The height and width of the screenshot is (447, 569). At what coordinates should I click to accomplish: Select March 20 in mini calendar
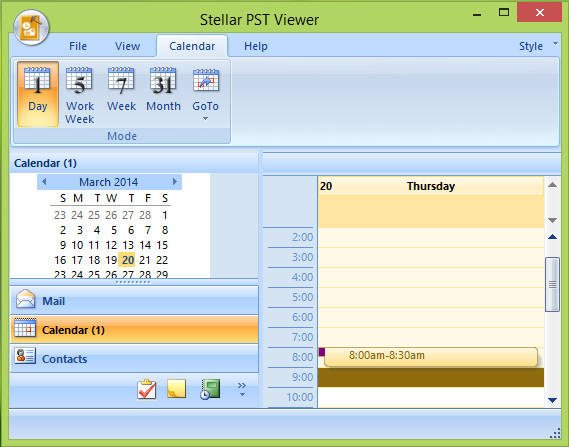click(128, 260)
